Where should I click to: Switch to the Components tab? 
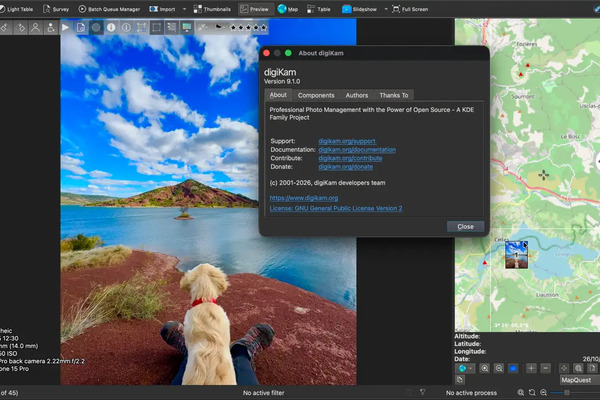pyautogui.click(x=316, y=95)
